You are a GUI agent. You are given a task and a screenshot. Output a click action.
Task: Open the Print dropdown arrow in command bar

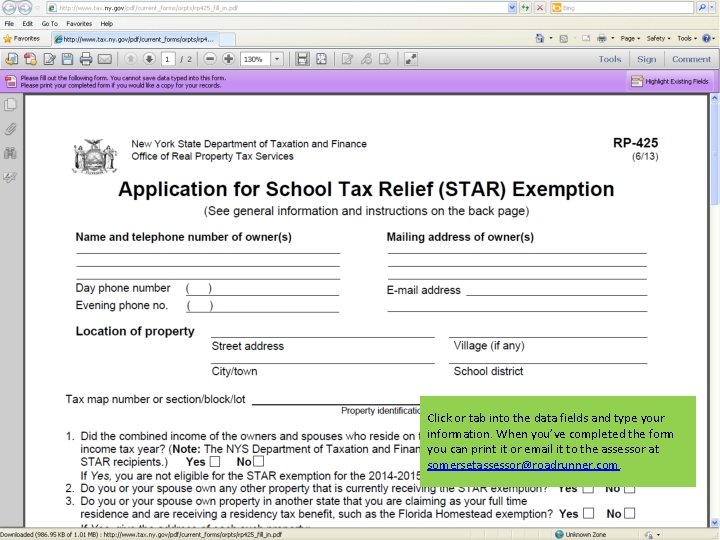[613, 39]
